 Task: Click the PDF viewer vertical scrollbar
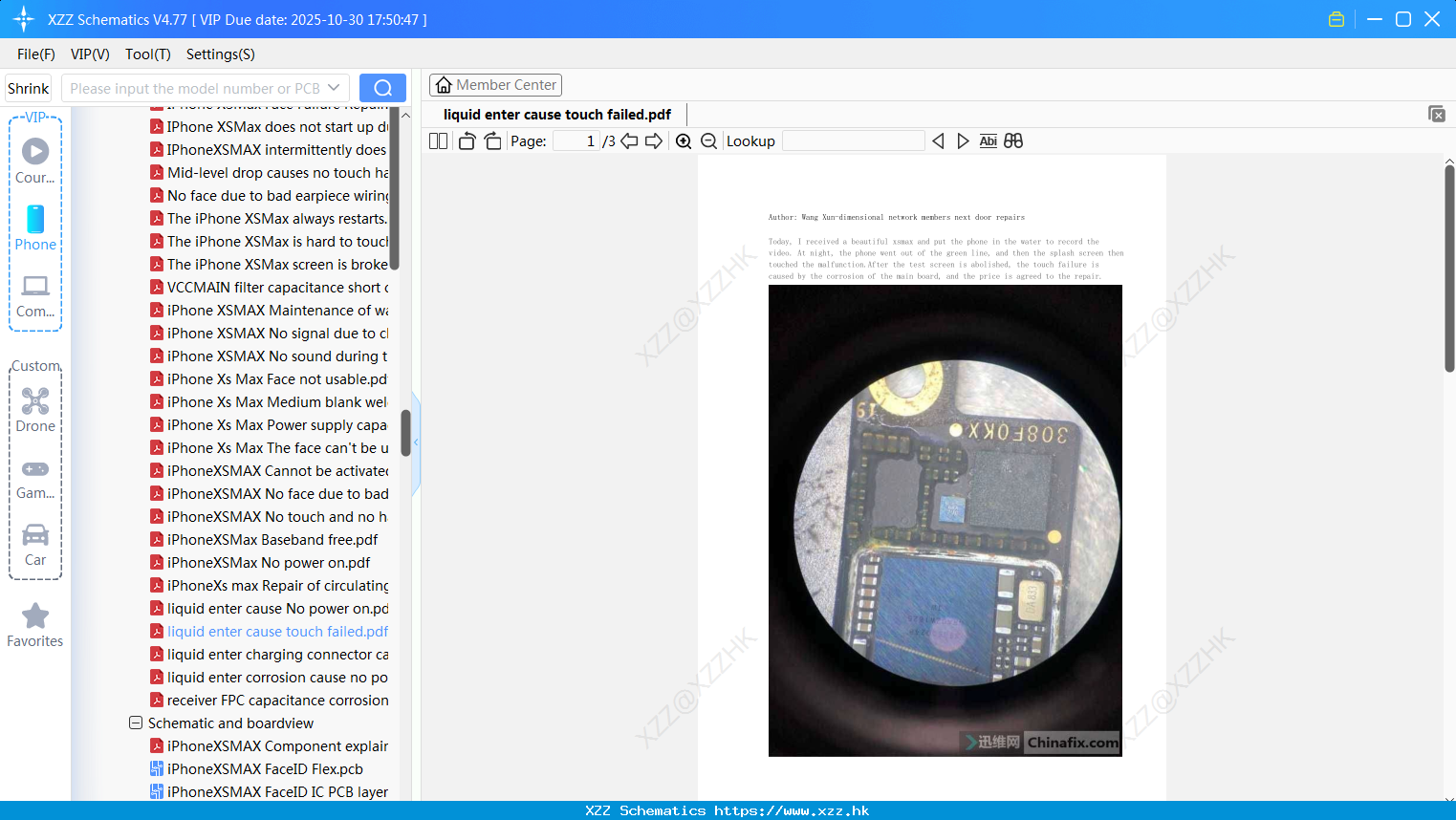(x=1449, y=268)
